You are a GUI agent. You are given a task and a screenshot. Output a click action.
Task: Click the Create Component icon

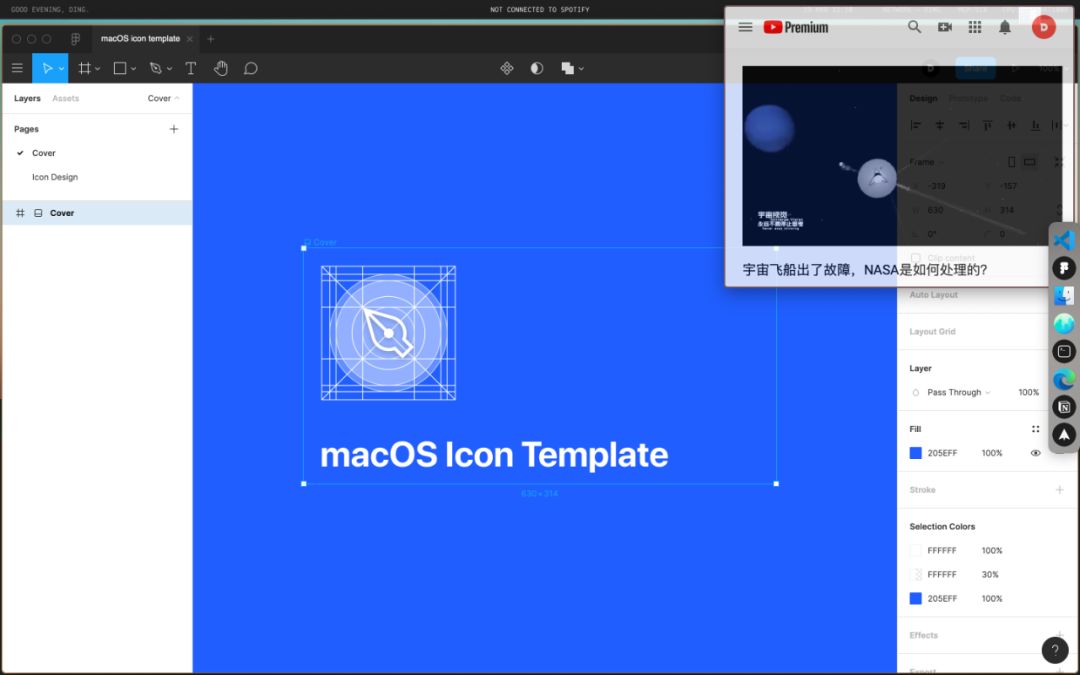click(507, 68)
